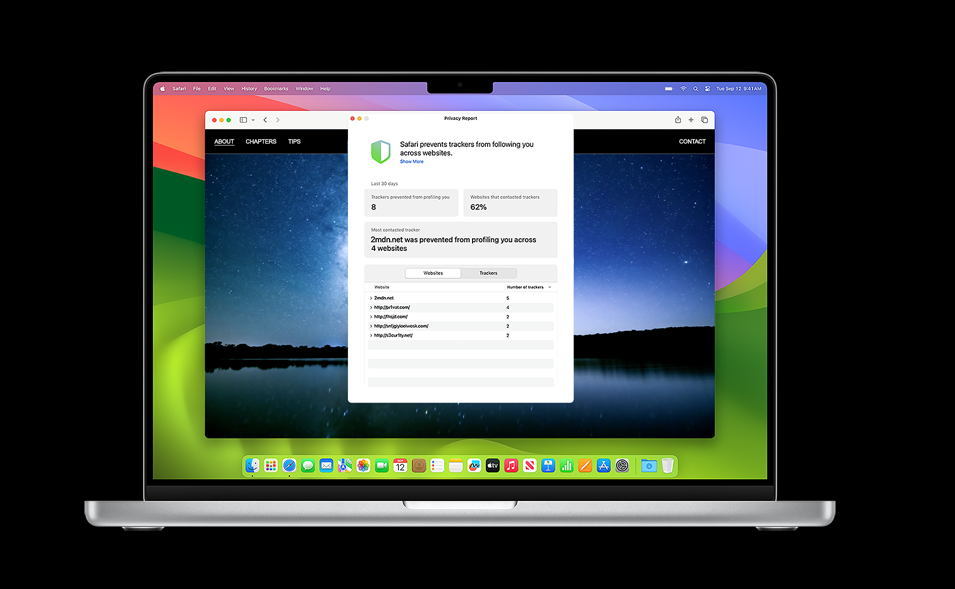Screen dimensions: 955x589
Task: Click the Show More link
Action: [x=412, y=161]
